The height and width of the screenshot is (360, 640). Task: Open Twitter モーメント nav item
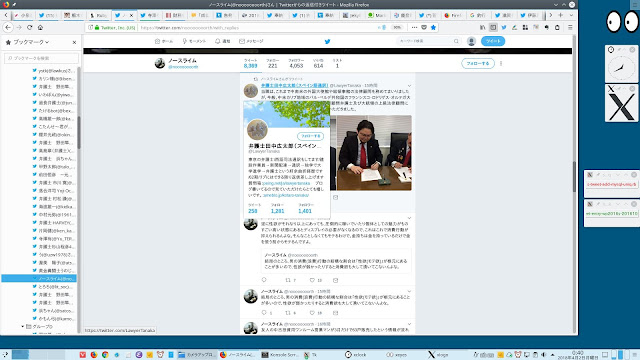(x=194, y=41)
